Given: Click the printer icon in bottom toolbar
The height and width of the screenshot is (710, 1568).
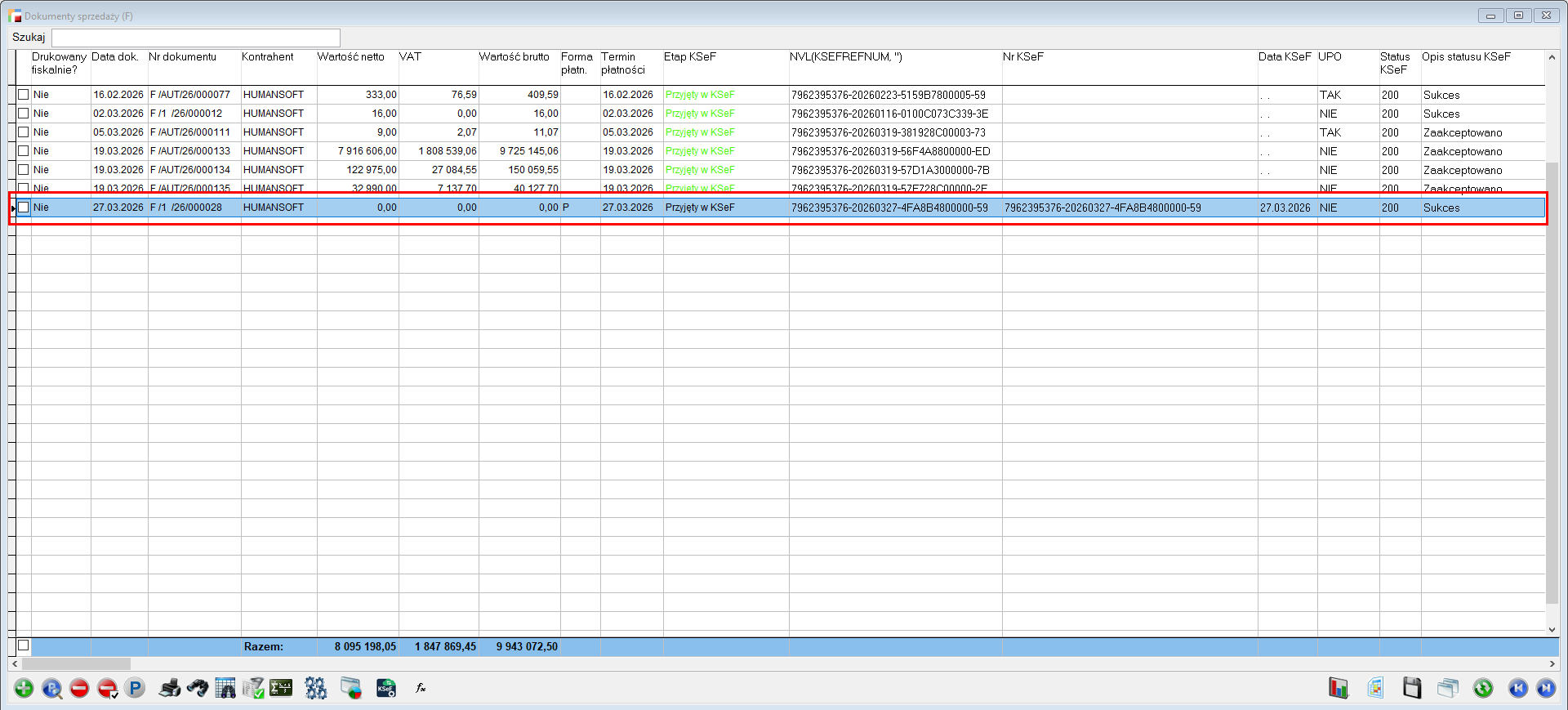Looking at the screenshot, I should 170,689.
